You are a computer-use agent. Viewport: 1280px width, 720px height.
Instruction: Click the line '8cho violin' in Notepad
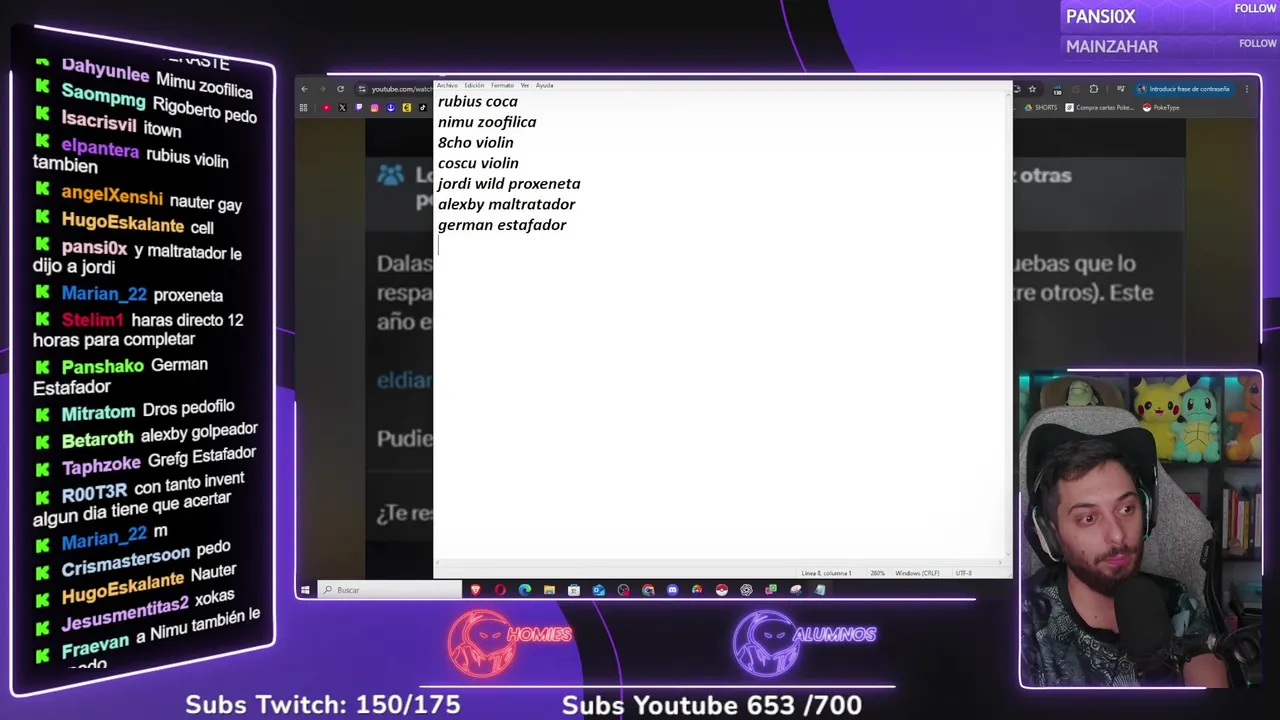(476, 143)
